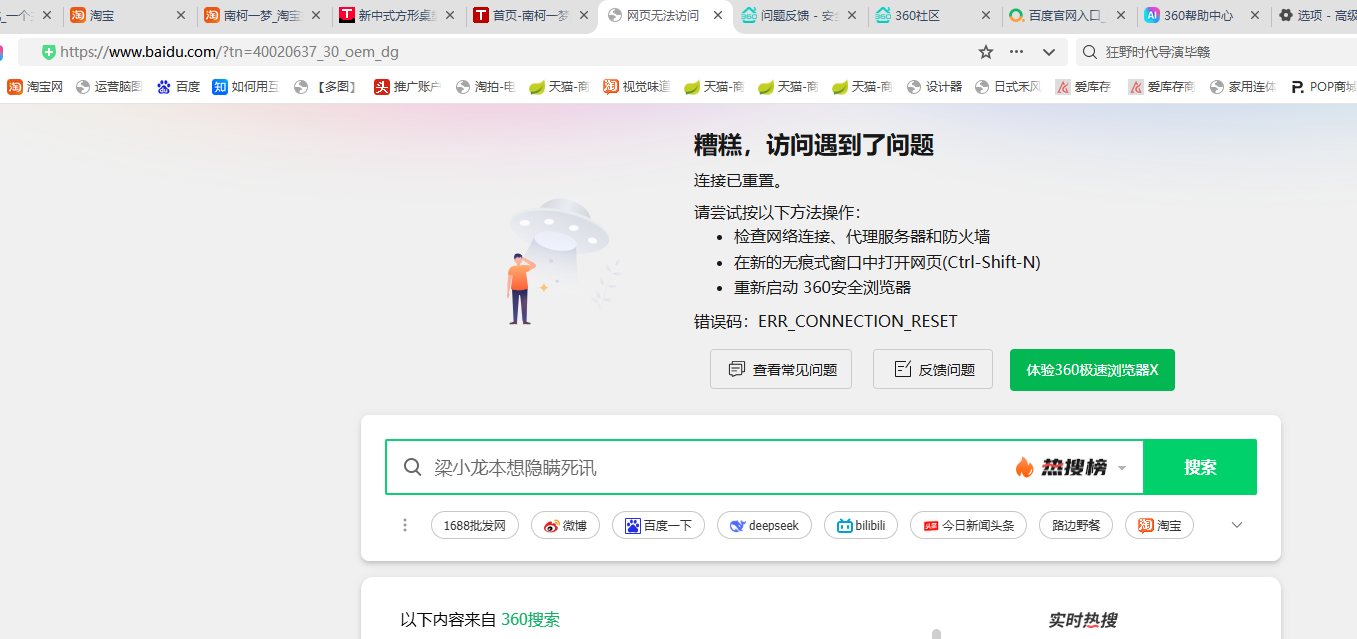The width and height of the screenshot is (1357, 639).
Task: Open the 百度一下 quick link
Action: [658, 525]
